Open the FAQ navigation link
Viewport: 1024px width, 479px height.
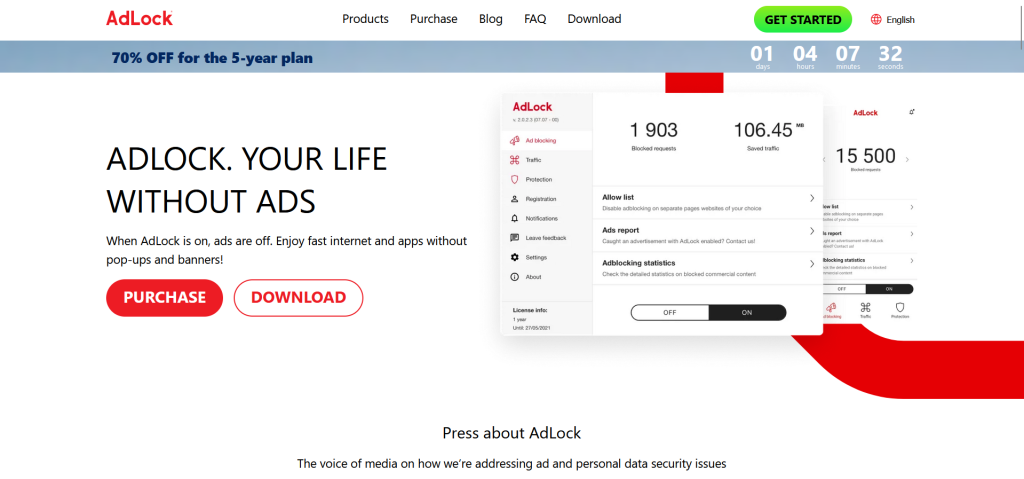click(535, 19)
